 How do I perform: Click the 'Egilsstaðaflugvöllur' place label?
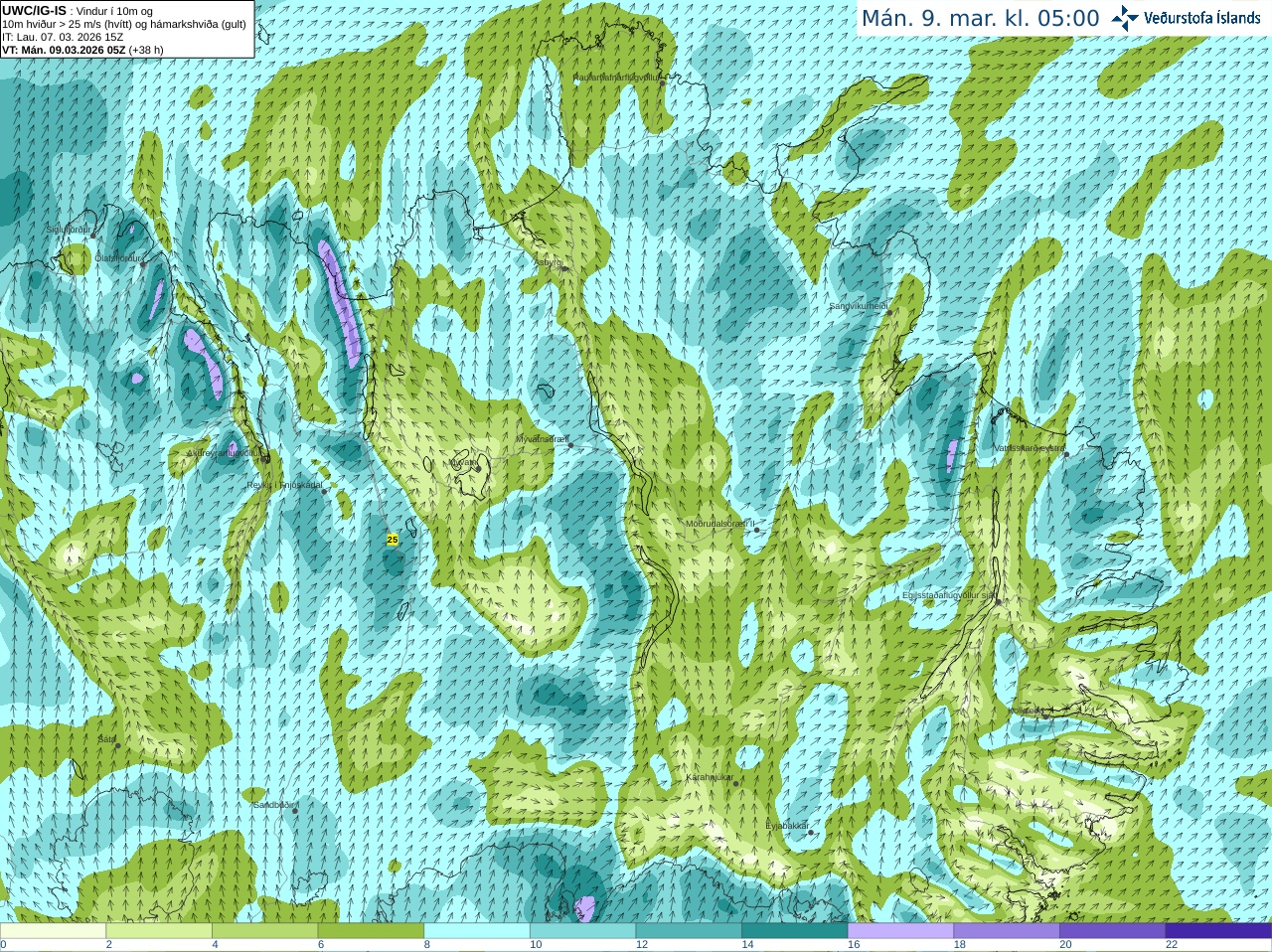coord(948,595)
